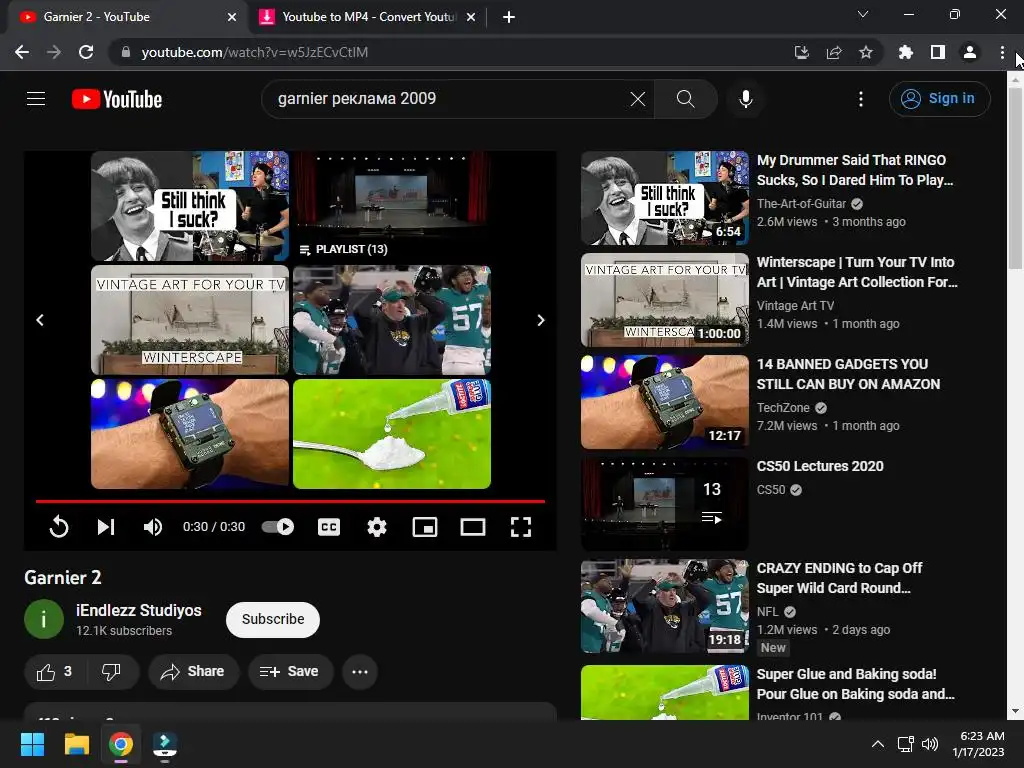Save video to a playlist

290,671
